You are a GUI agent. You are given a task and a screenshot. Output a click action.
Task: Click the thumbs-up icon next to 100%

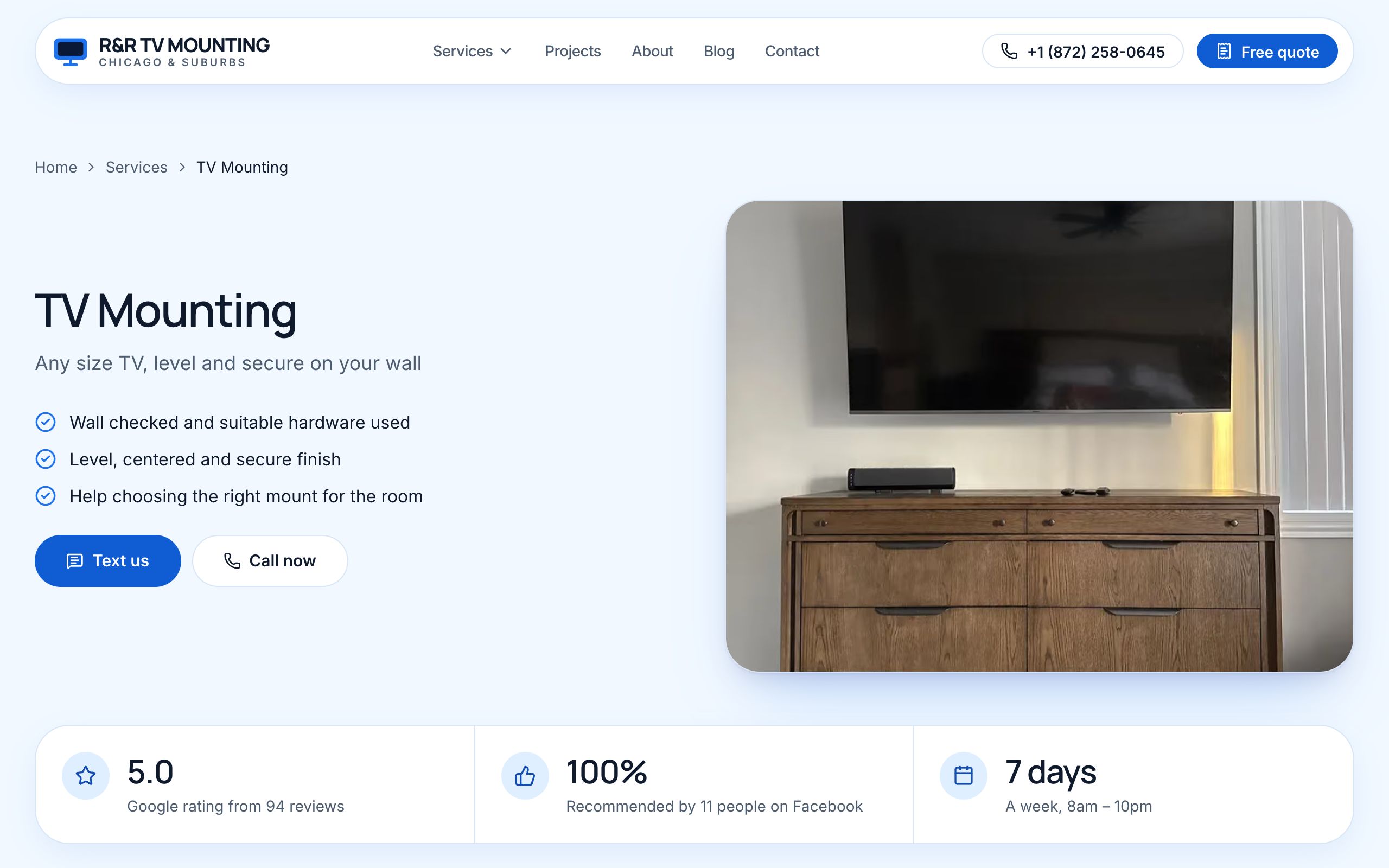525,776
